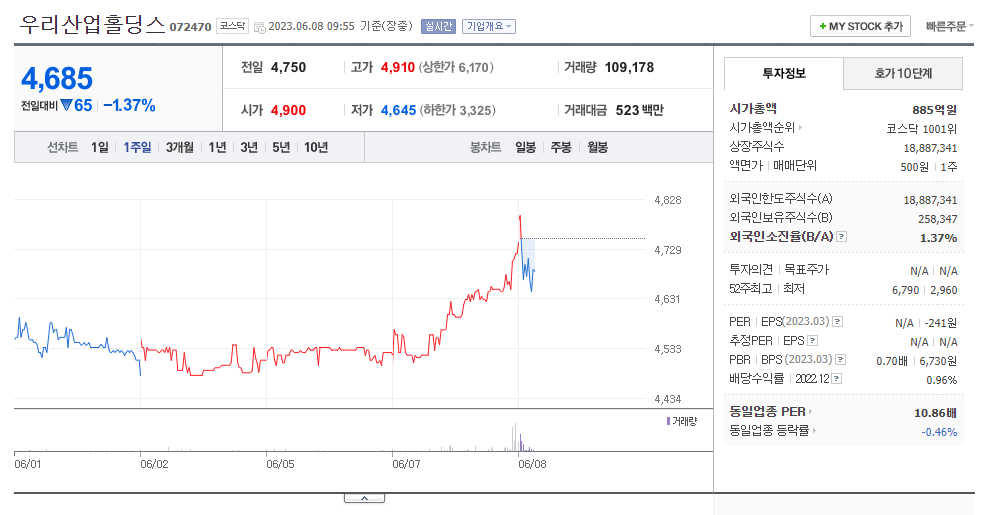Click the 06/08 date marker on the axis
Screen dimensions: 1005x515
point(532,464)
